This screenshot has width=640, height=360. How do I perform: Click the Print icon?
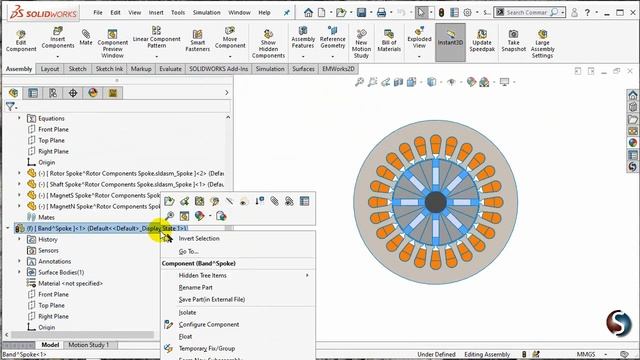click(381, 13)
